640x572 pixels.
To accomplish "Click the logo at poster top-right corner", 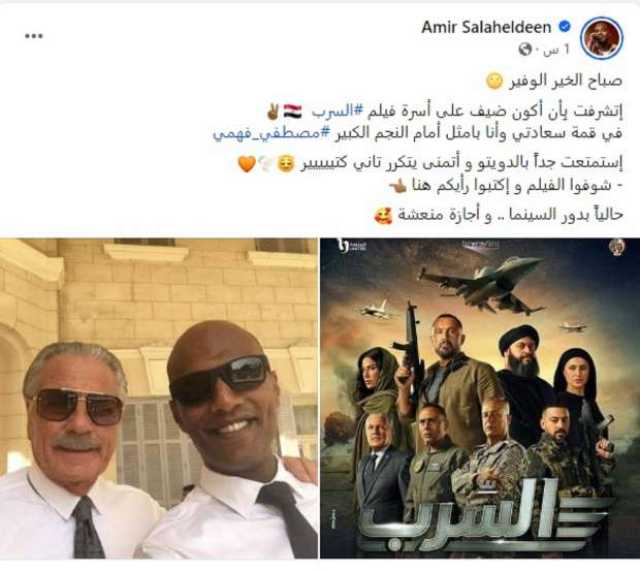I will click(x=617, y=247).
